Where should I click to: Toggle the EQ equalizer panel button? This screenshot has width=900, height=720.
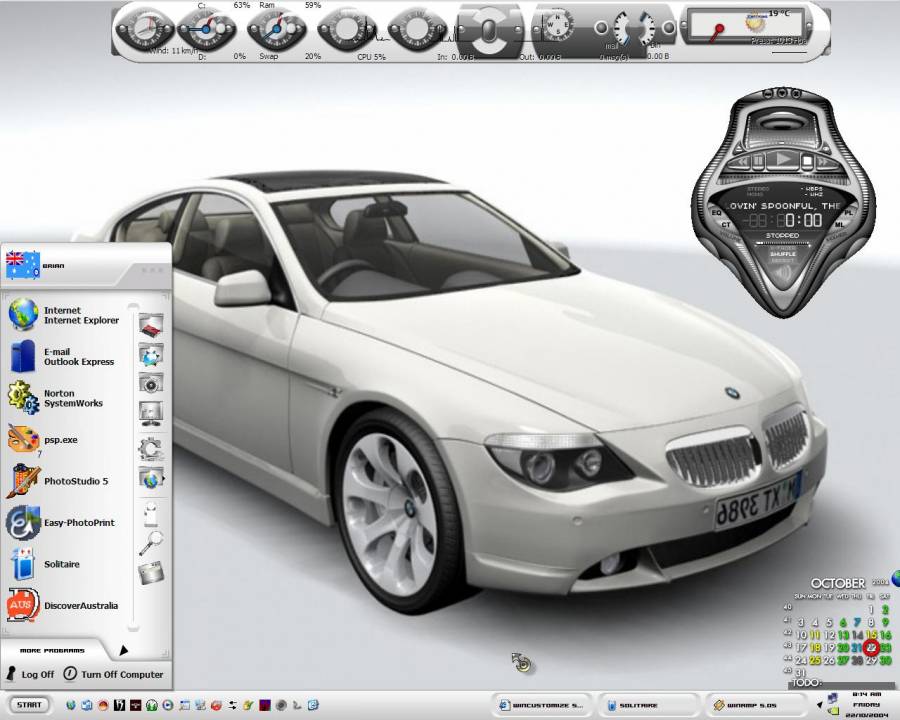(716, 212)
